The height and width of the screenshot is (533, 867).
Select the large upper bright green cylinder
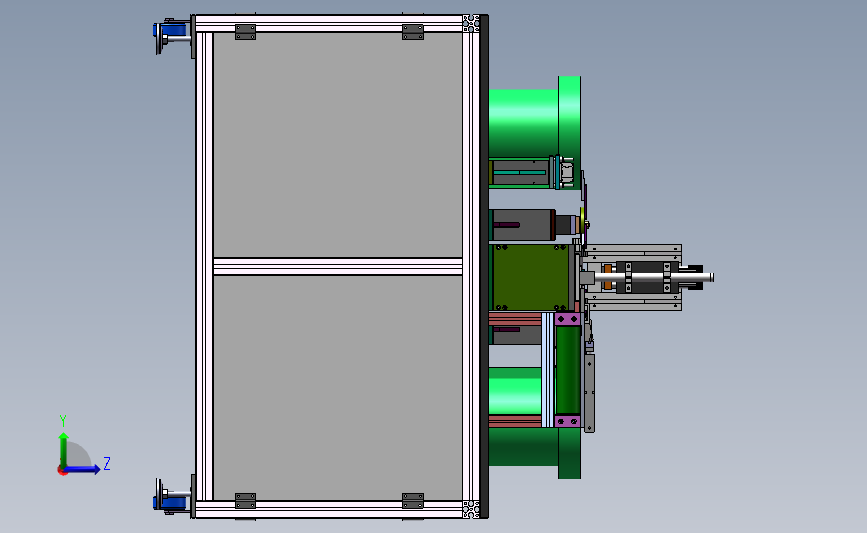[x=523, y=123]
